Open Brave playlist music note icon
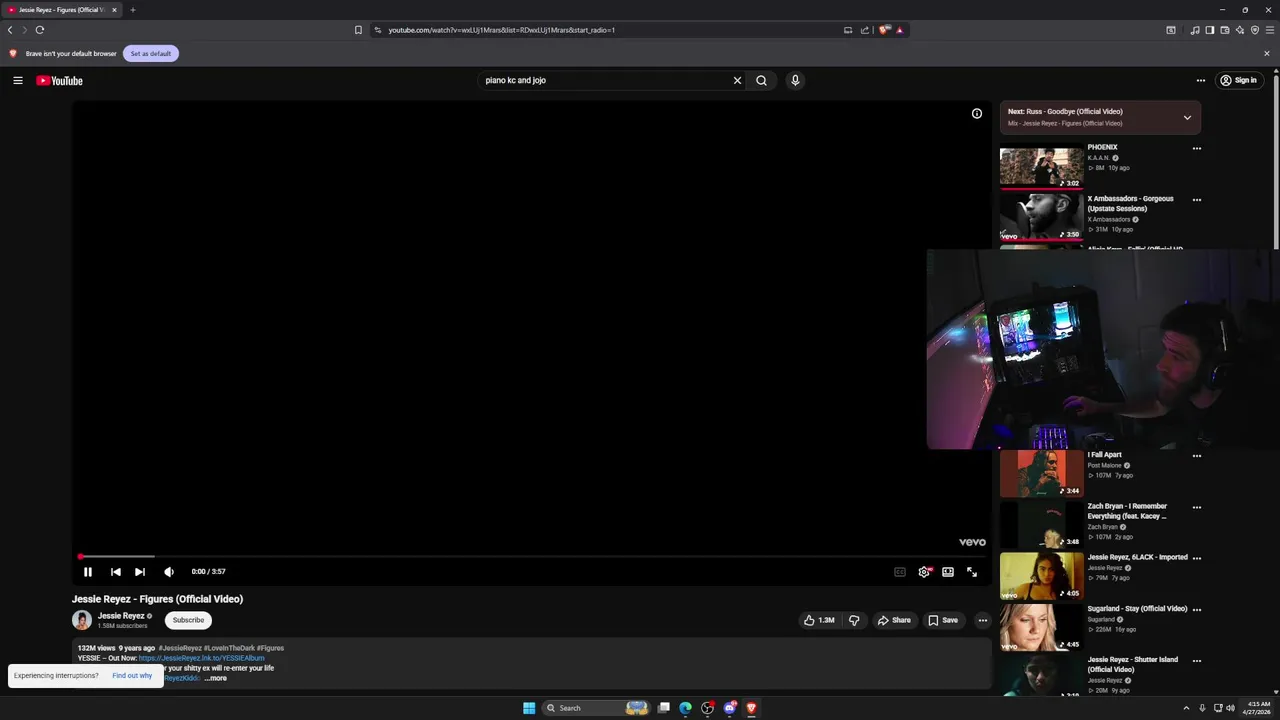Image resolution: width=1280 pixels, height=720 pixels. pyautogui.click(x=1195, y=30)
